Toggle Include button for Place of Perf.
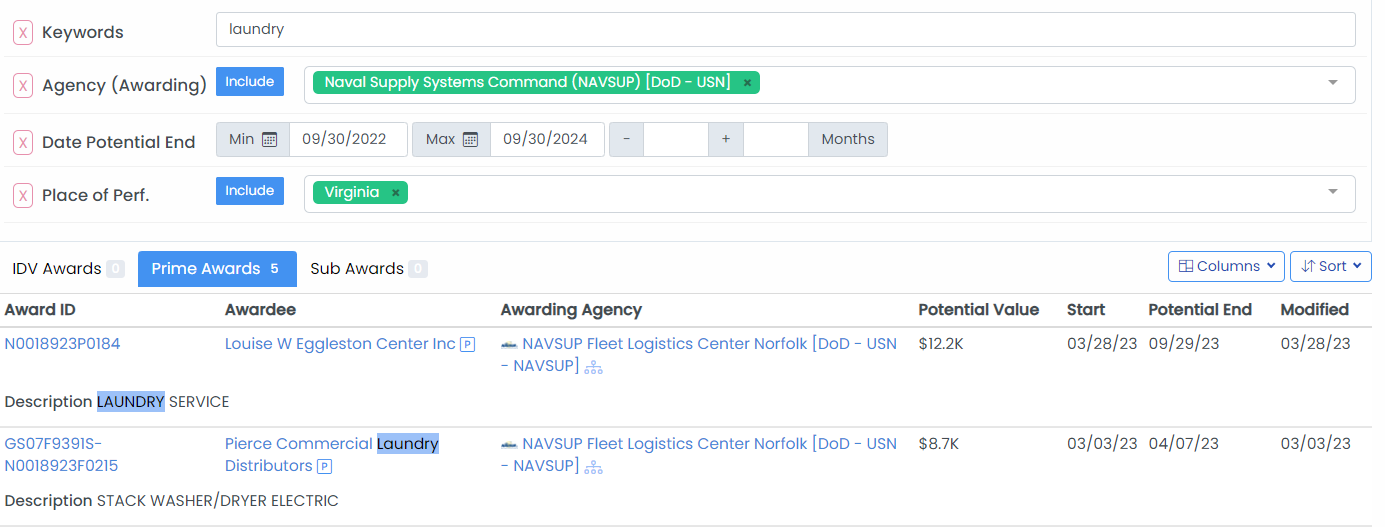 point(250,191)
